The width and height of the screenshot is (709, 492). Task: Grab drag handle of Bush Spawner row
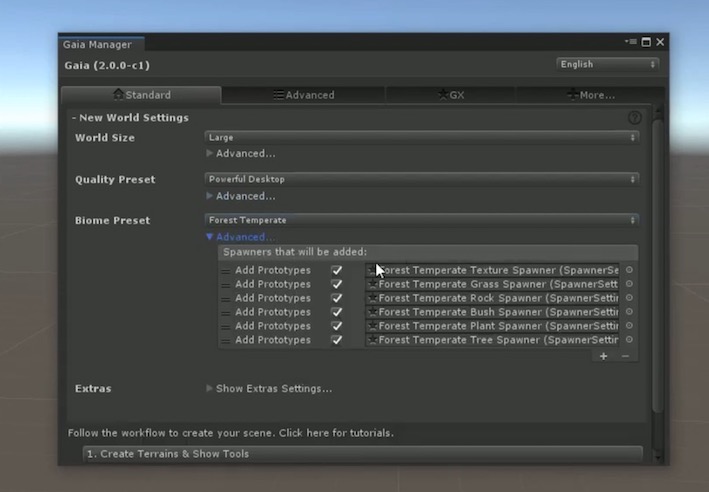point(226,313)
